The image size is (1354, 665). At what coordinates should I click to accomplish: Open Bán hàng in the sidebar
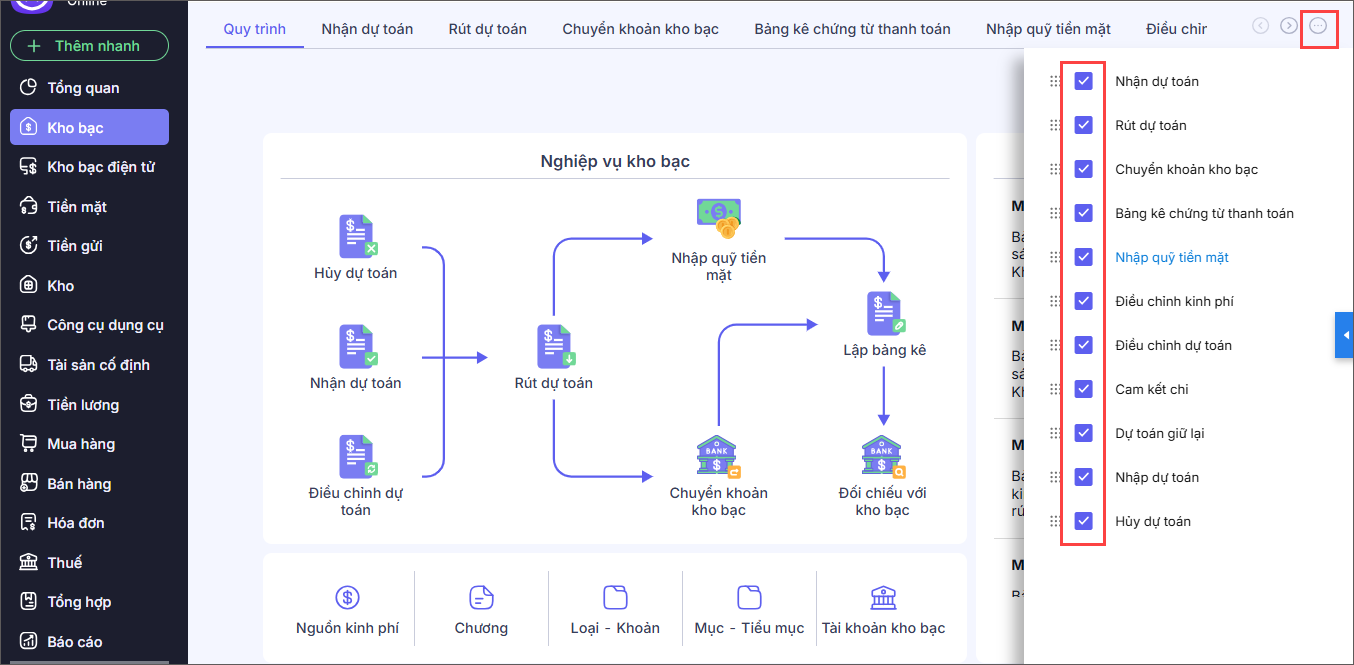tap(89, 484)
